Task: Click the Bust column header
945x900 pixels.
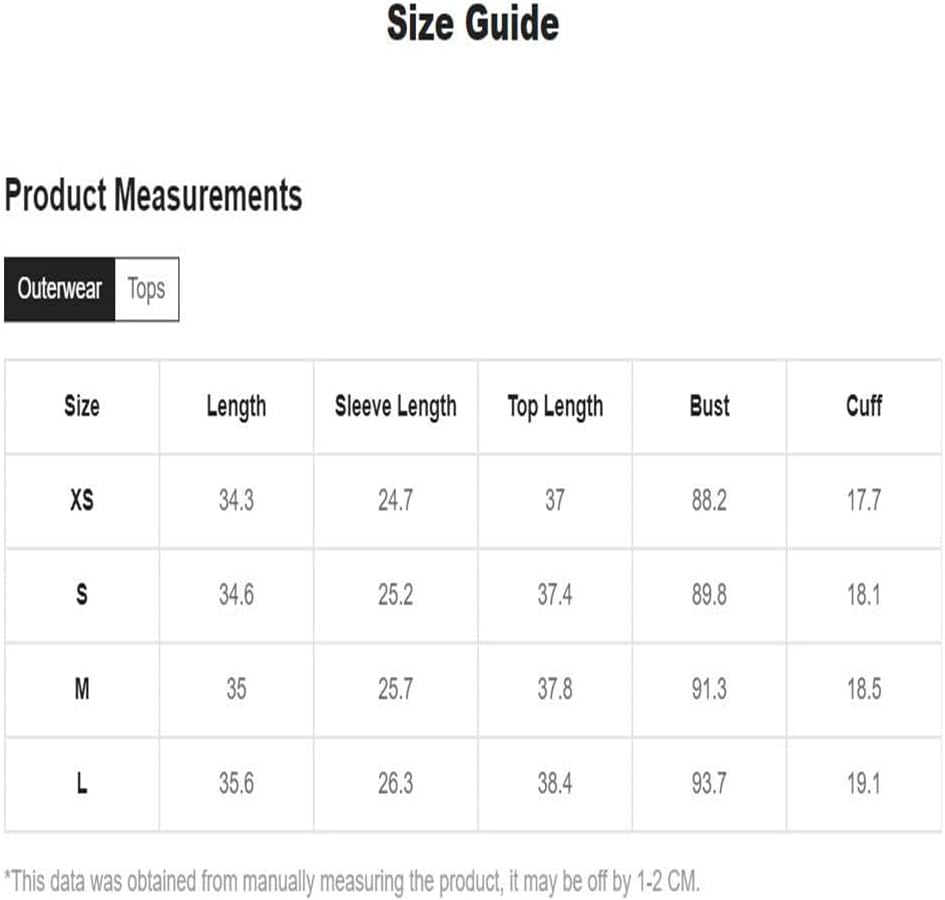Action: [x=709, y=406]
